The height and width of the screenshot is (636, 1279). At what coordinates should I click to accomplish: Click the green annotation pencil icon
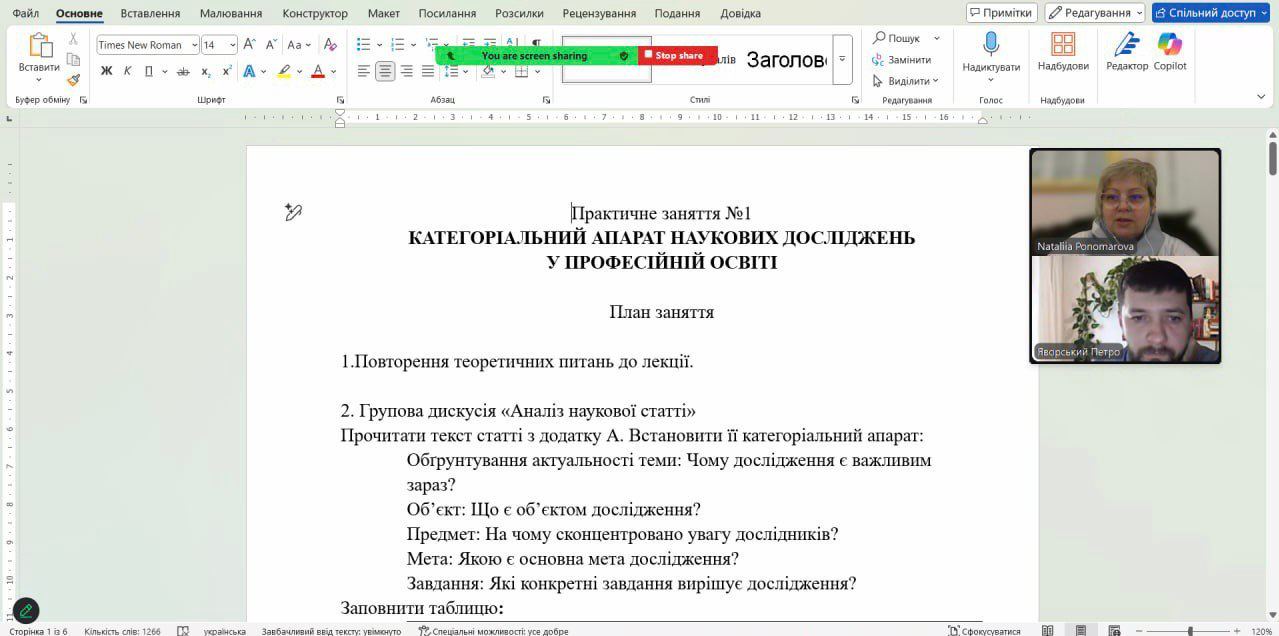pos(25,609)
